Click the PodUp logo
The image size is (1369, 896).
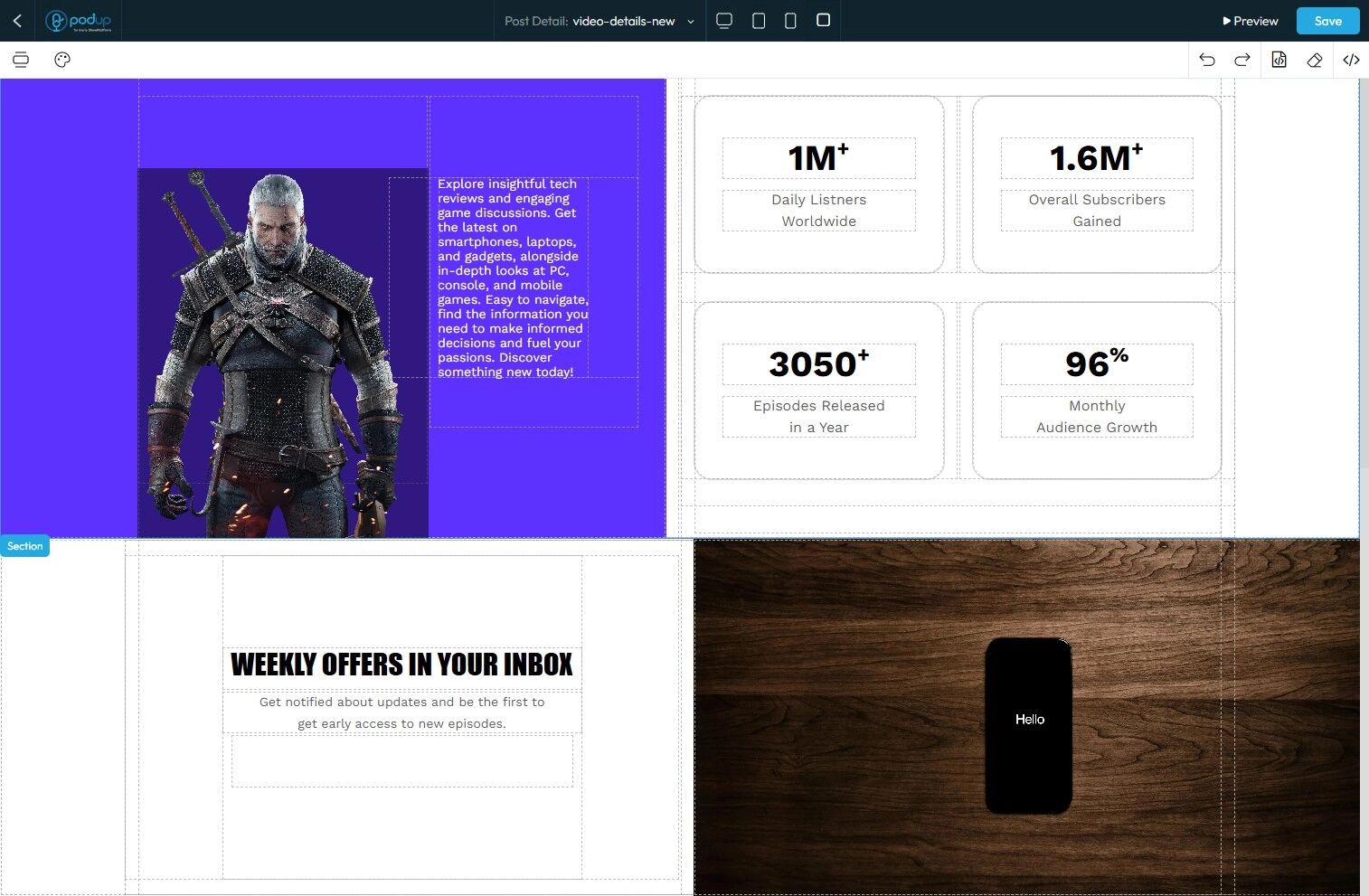[x=79, y=21]
